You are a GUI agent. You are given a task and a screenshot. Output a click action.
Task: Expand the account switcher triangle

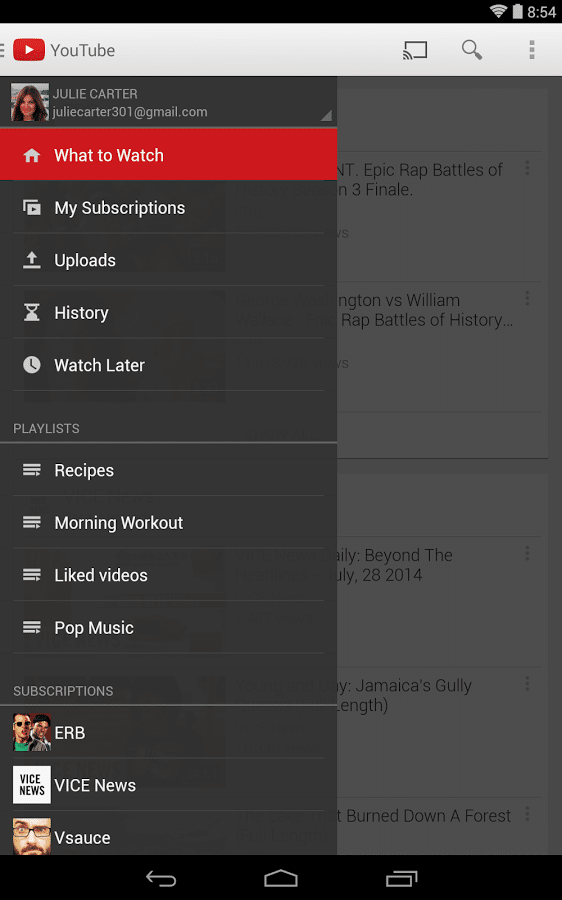(326, 115)
